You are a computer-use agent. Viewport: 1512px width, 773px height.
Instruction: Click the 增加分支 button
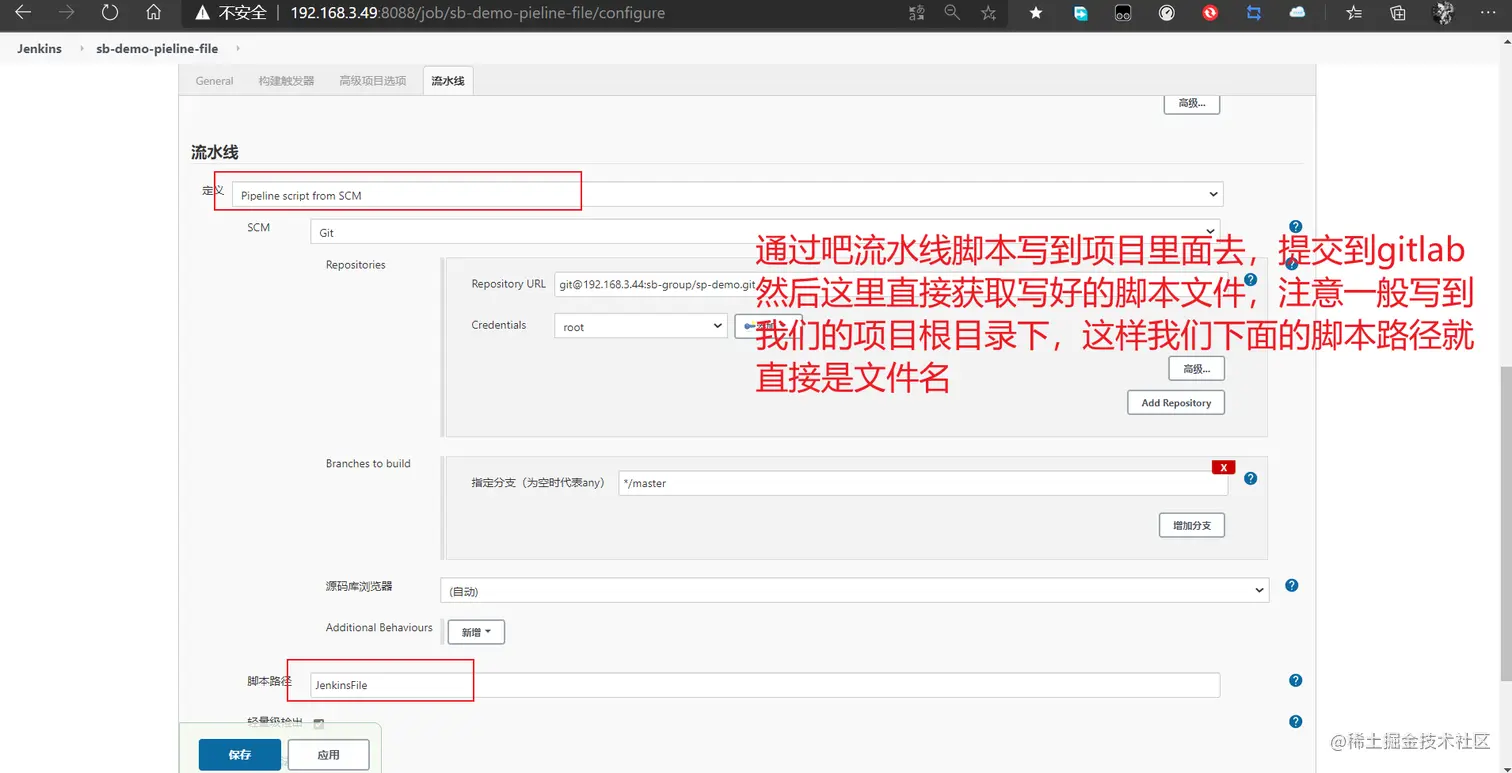point(1192,525)
